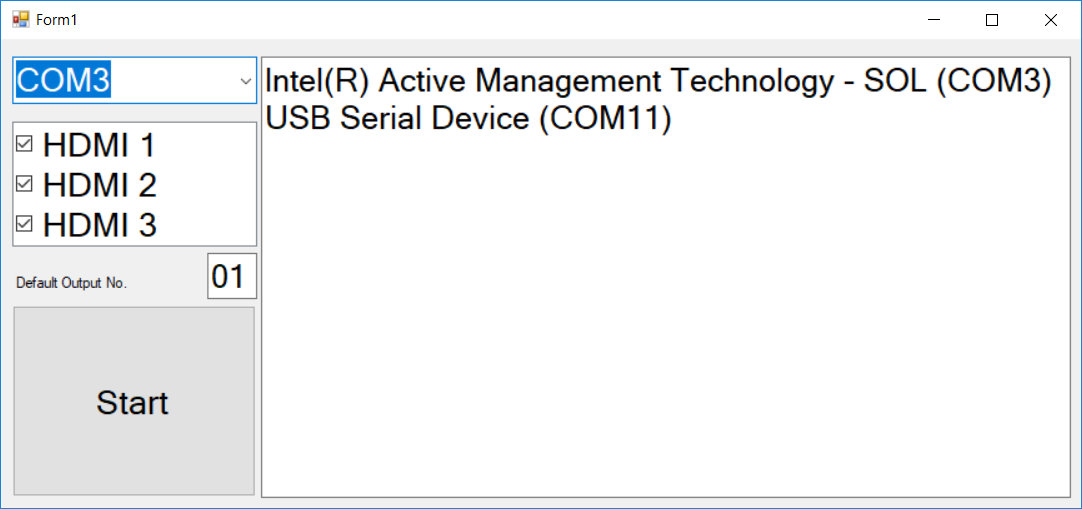Select the Intel(R) Active Management Technology line
Image resolution: width=1082 pixels, height=509 pixels.
(x=658, y=82)
